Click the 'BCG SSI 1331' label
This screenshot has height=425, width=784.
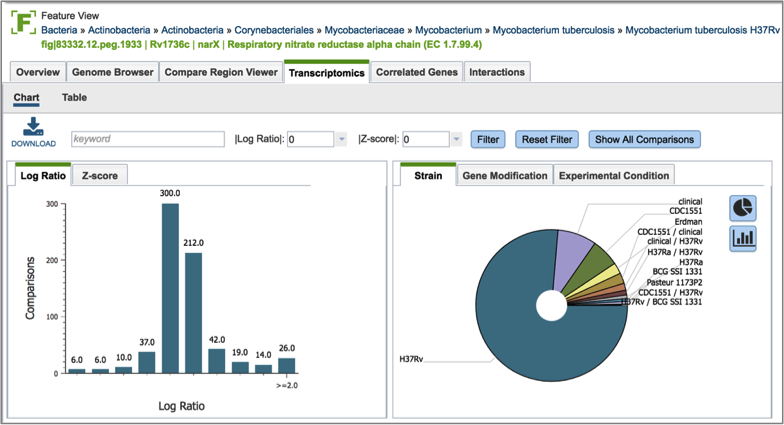pyautogui.click(x=677, y=272)
